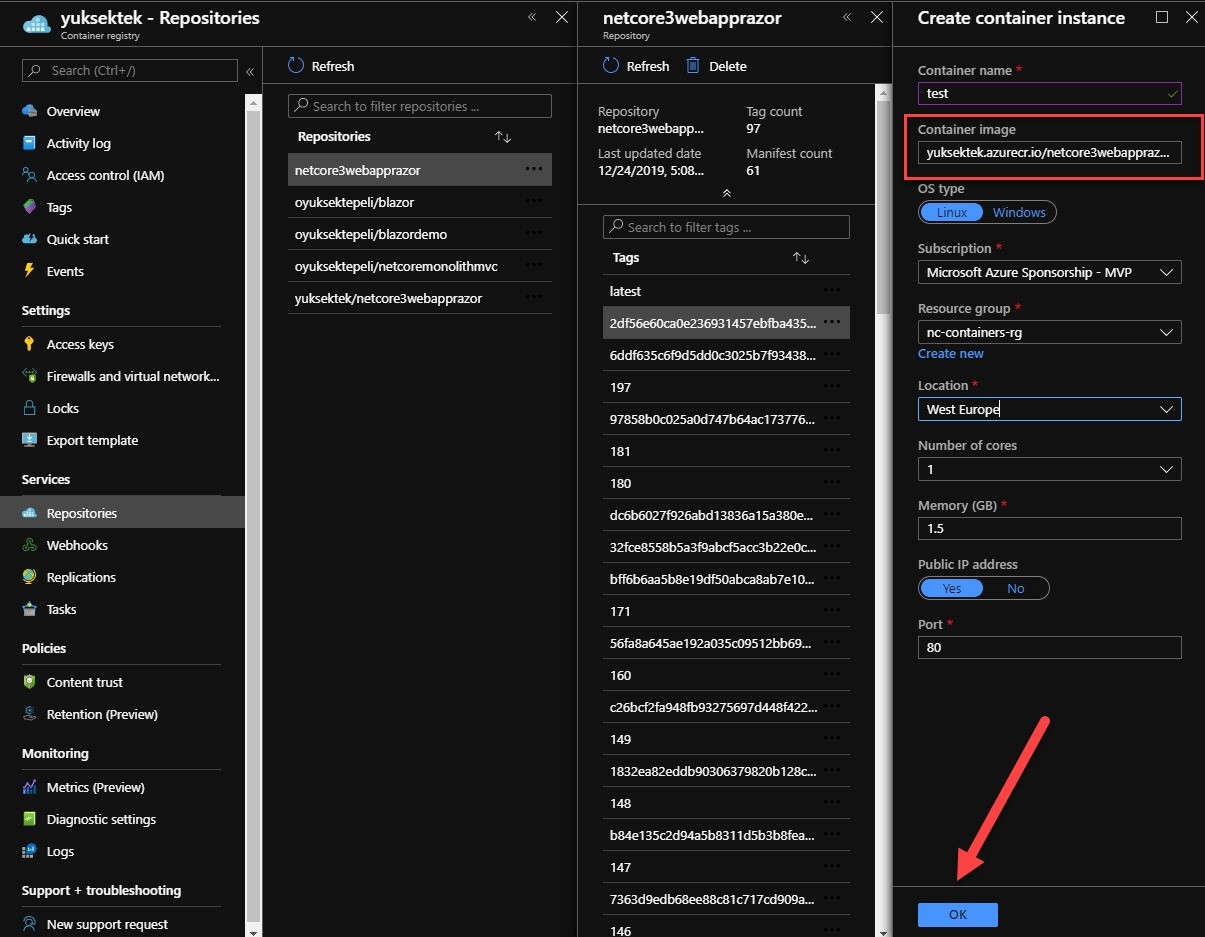This screenshot has height=937, width=1205.
Task: Click the New support request icon
Action: [29, 924]
